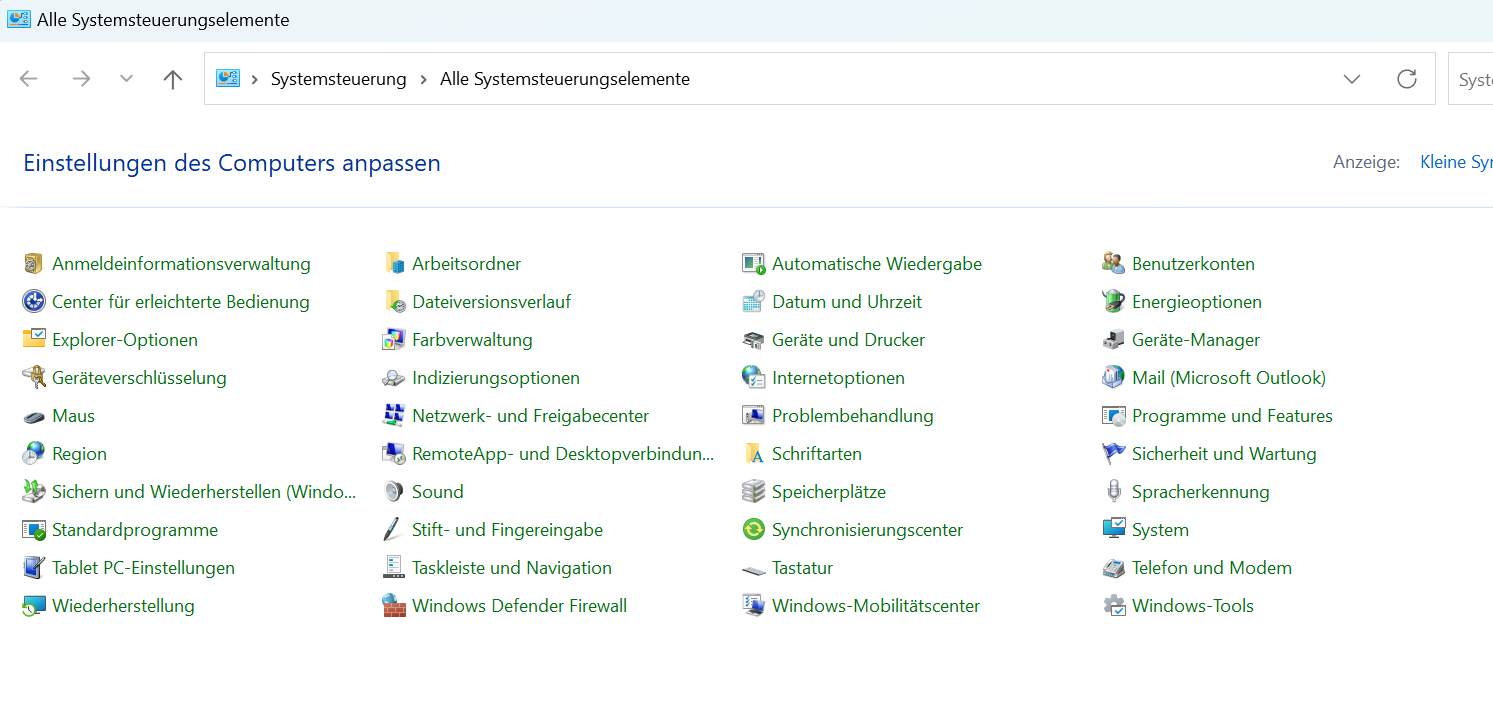This screenshot has width=1493, height=724.
Task: Open Sichern und Wiederherstellen
Action: (204, 492)
